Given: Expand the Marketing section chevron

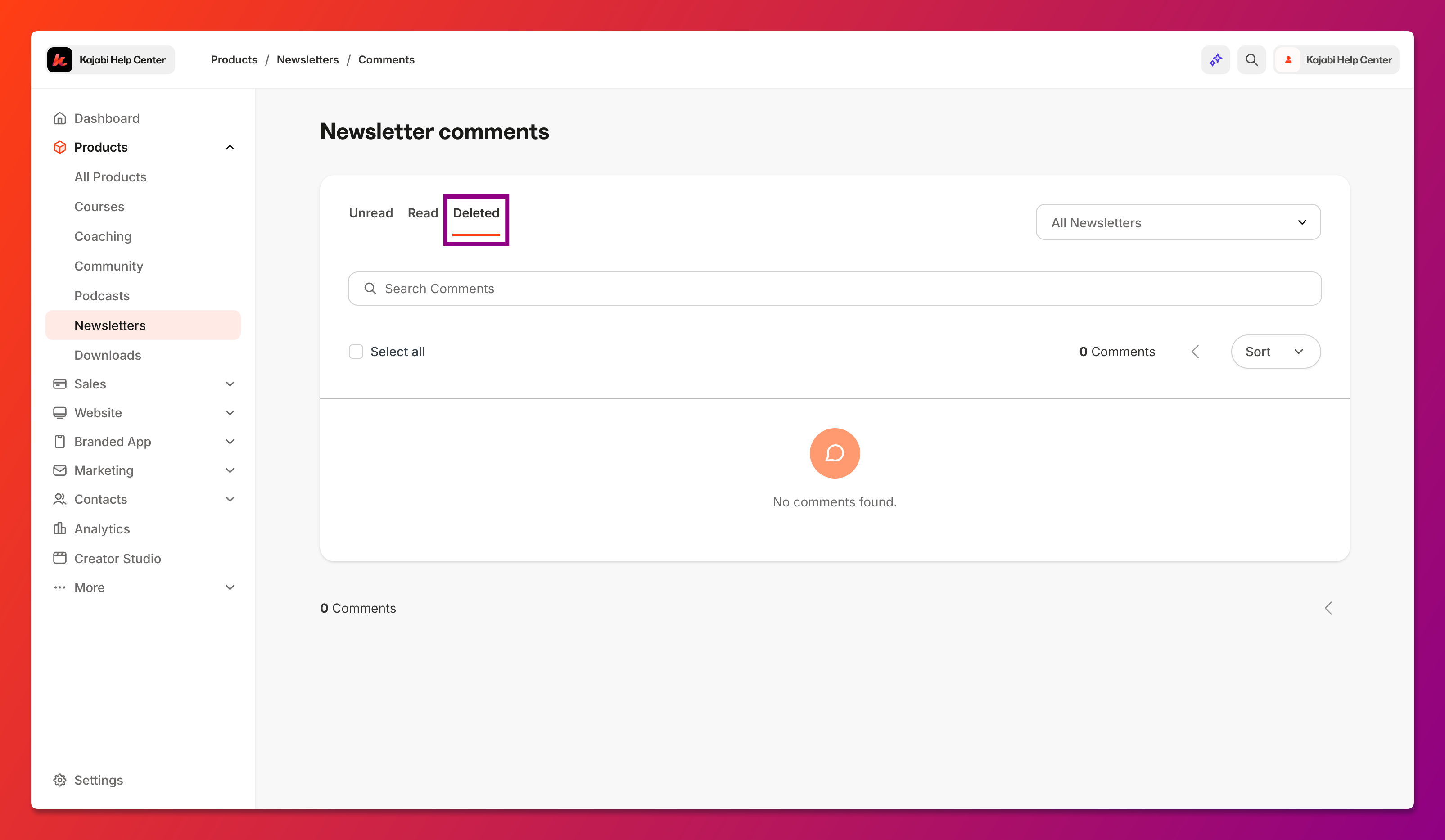Looking at the screenshot, I should point(230,470).
